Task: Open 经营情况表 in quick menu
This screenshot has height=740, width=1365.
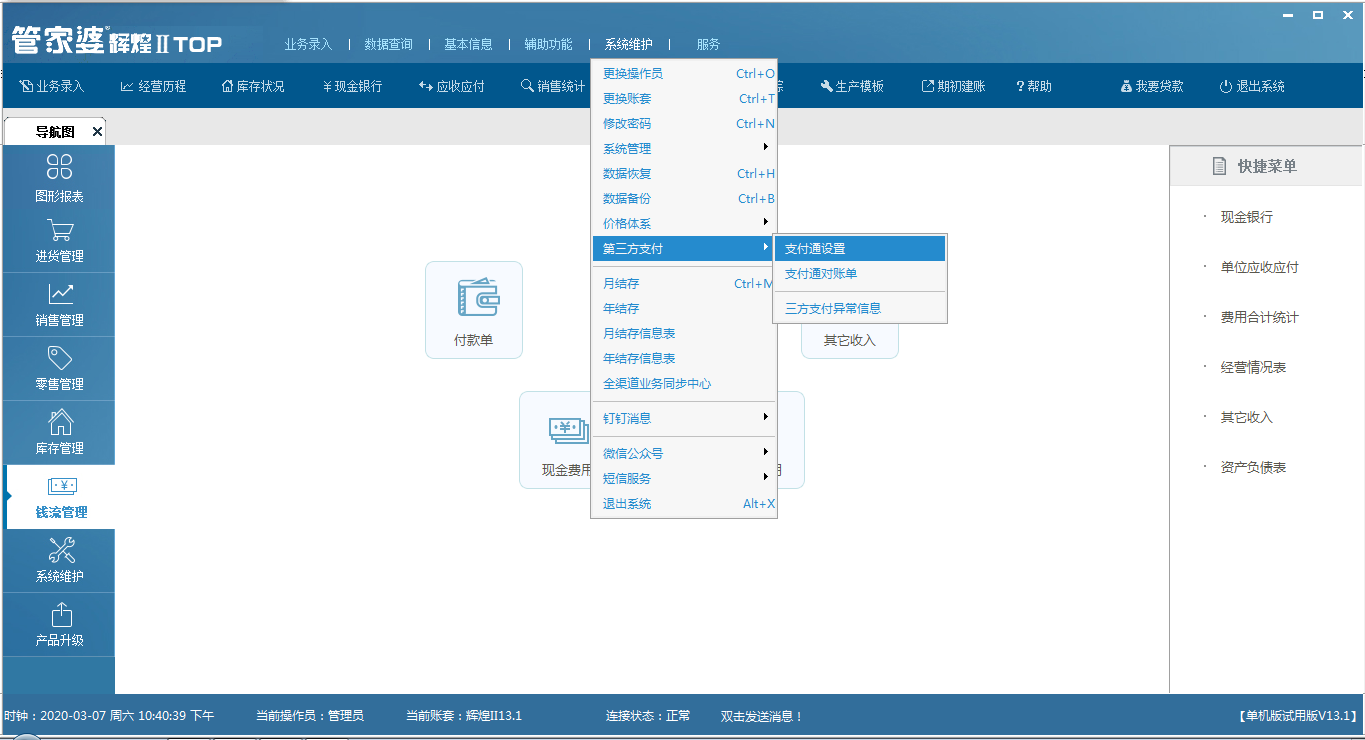Action: coord(1253,367)
